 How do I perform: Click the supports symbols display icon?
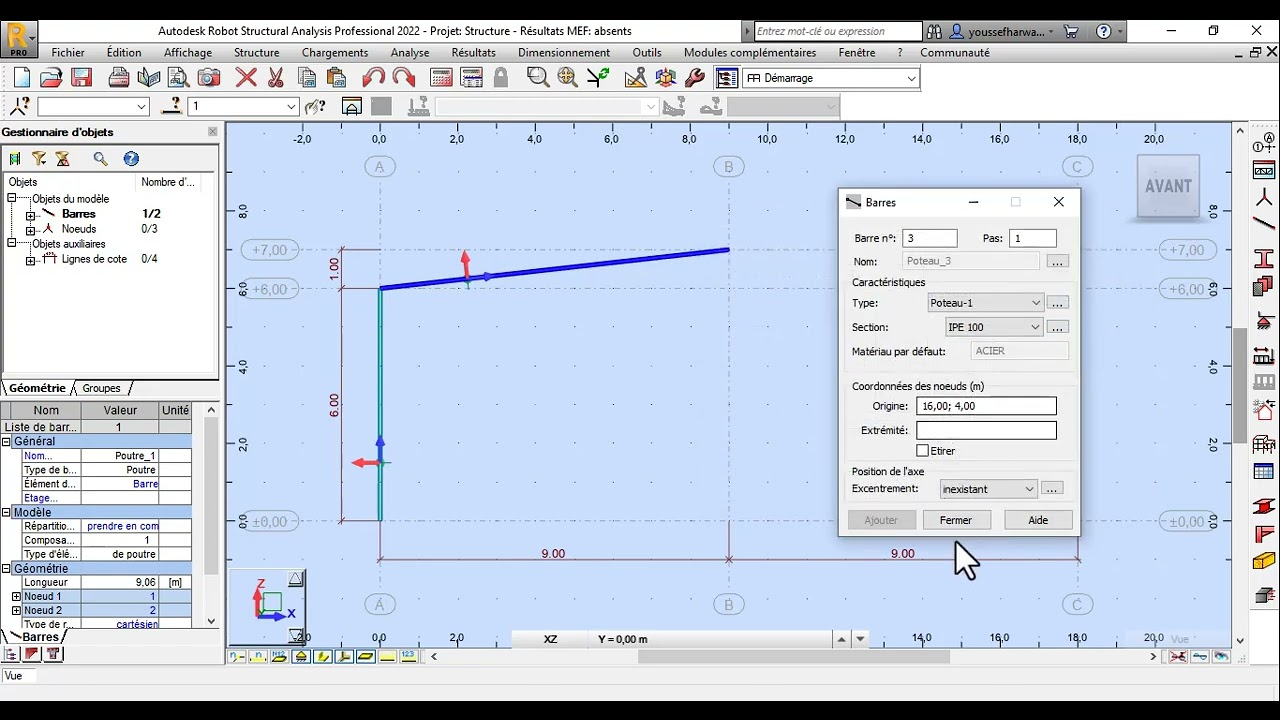[x=301, y=656]
